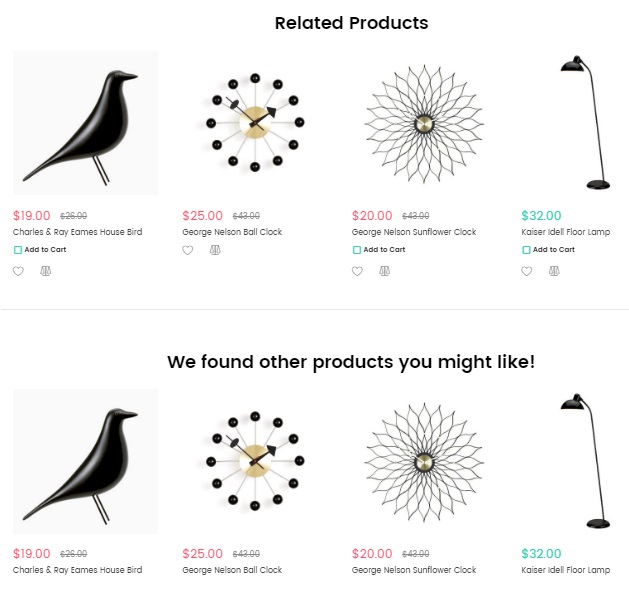This screenshot has width=629, height=595.
Task: Open Sunflower Clock title in Related Products
Action: point(414,232)
